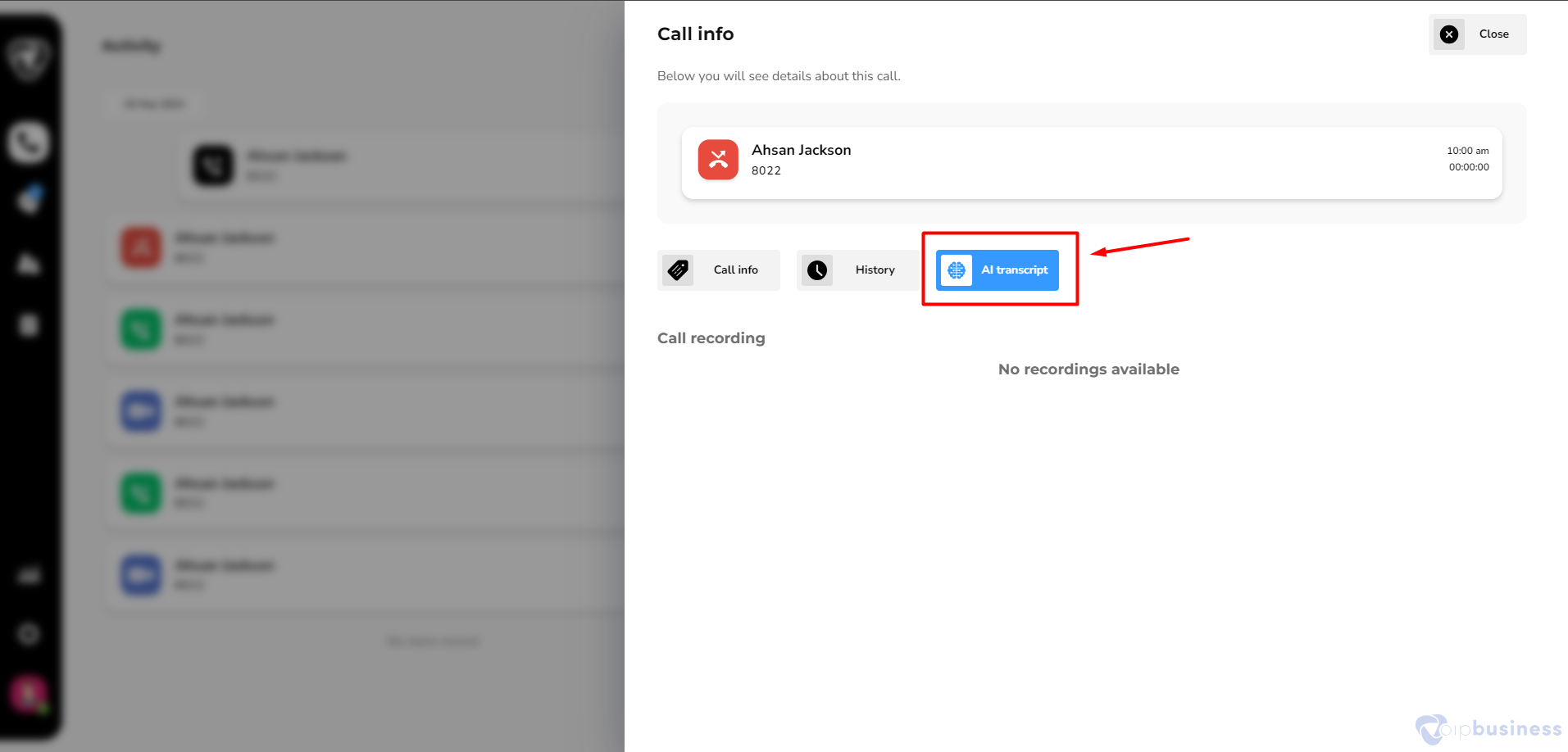Open the bar chart analytics sidebar icon
The image size is (1568, 752).
pos(29,576)
